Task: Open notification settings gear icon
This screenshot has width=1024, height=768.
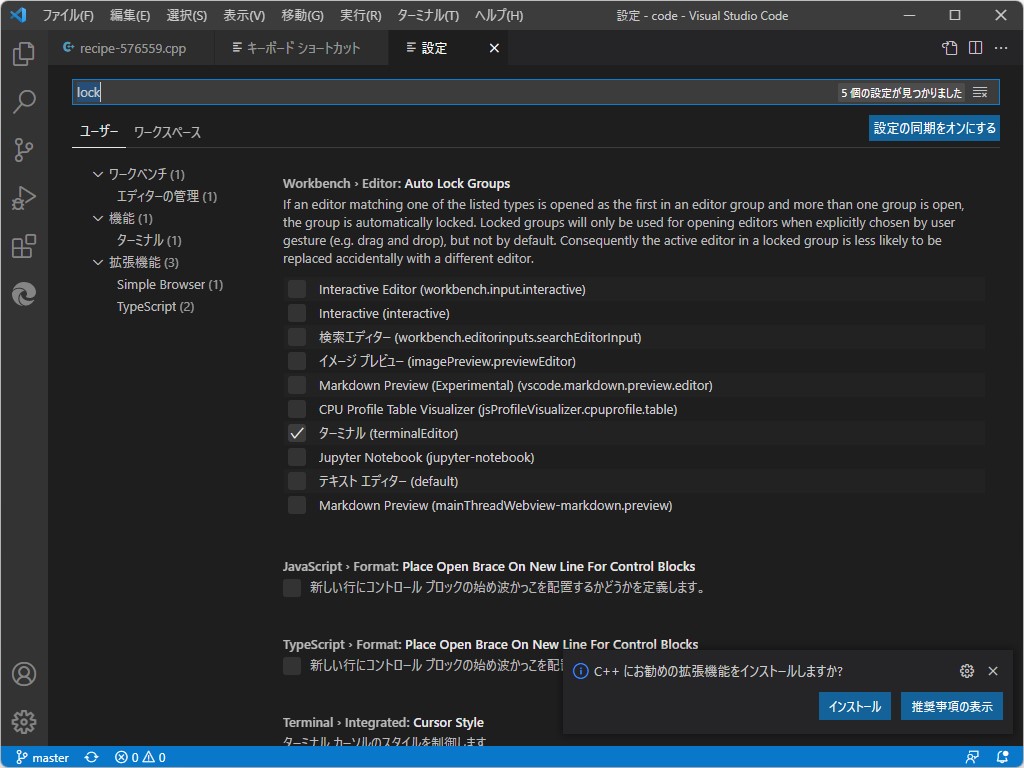Action: click(967, 671)
